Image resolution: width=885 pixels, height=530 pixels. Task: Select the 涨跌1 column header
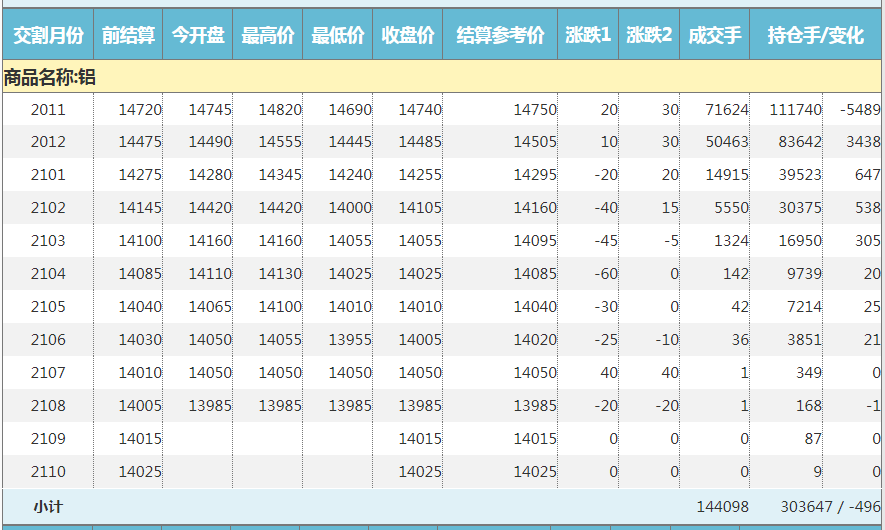coord(588,36)
